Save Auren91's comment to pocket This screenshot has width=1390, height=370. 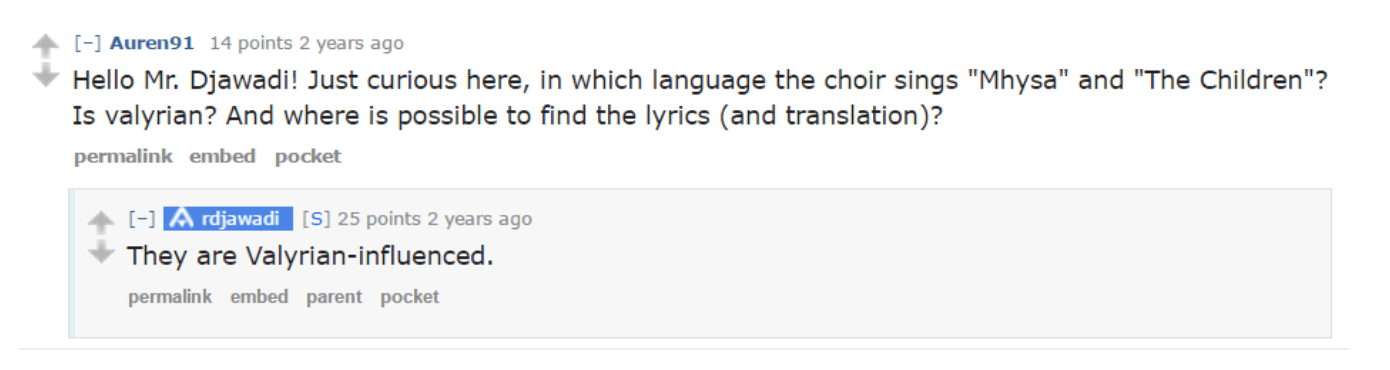pyautogui.click(x=308, y=156)
